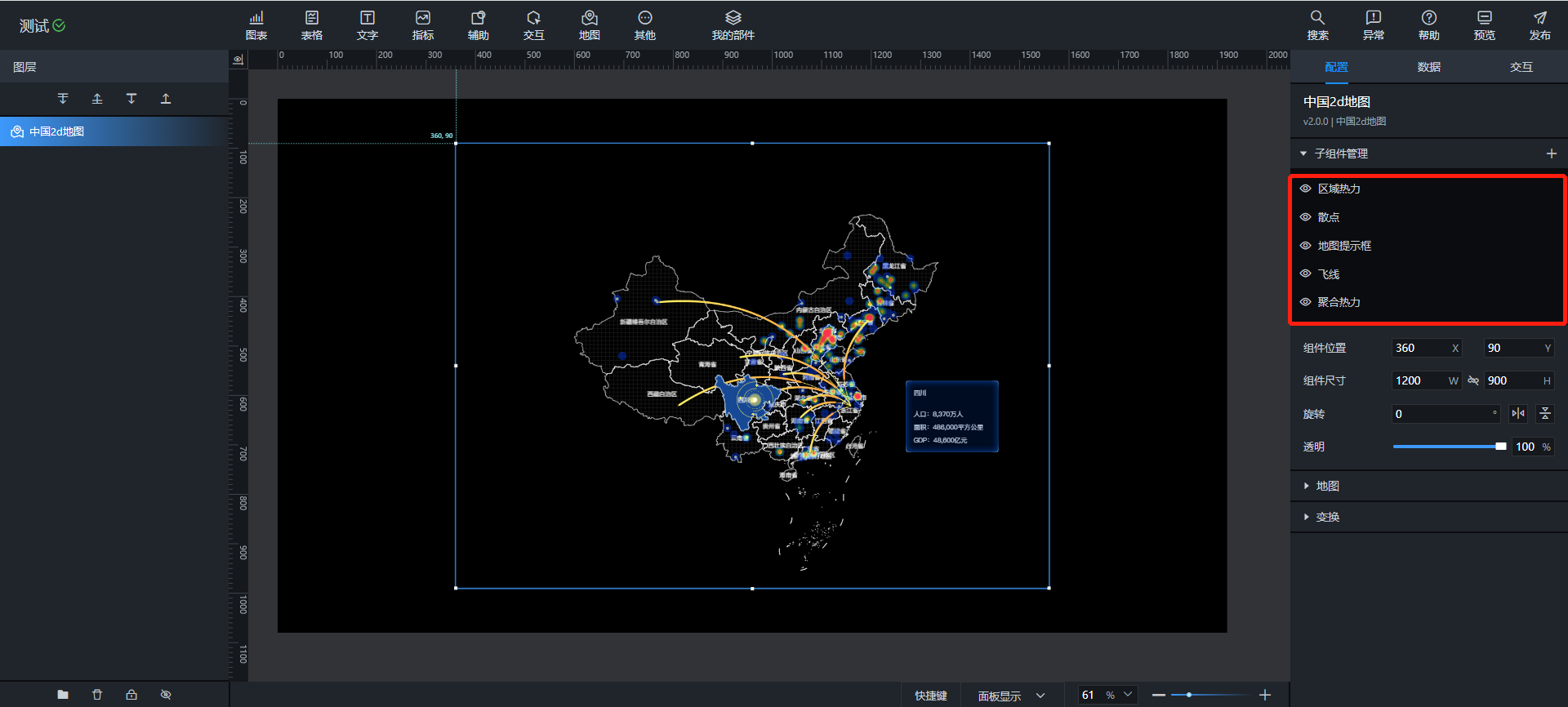Viewport: 1568px width, 707px height.
Task: Toggle the eye icon for 聚合热力
Action: pyautogui.click(x=1305, y=302)
